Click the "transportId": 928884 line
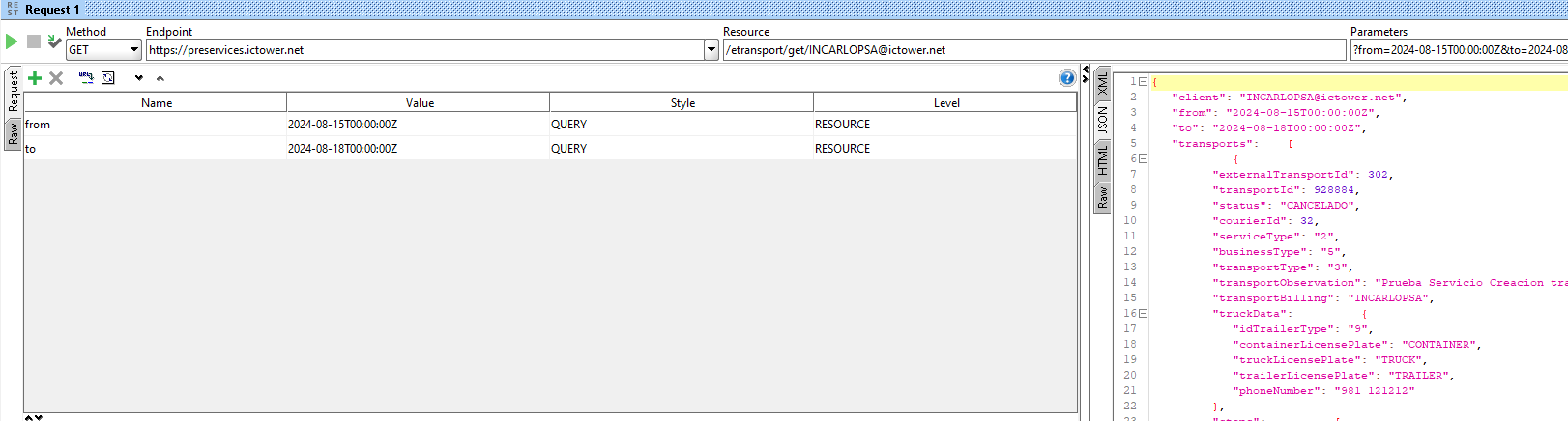This screenshot has width=1568, height=421. (1287, 190)
